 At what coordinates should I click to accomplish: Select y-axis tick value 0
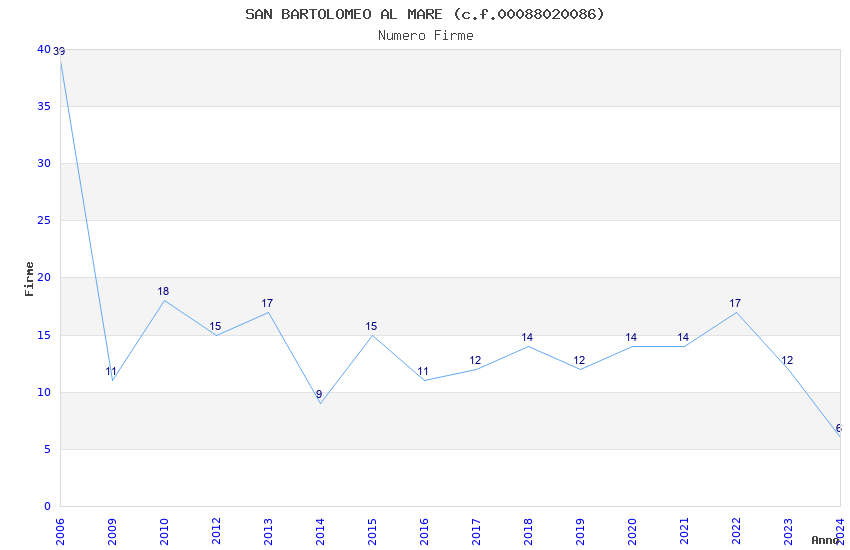(x=47, y=506)
